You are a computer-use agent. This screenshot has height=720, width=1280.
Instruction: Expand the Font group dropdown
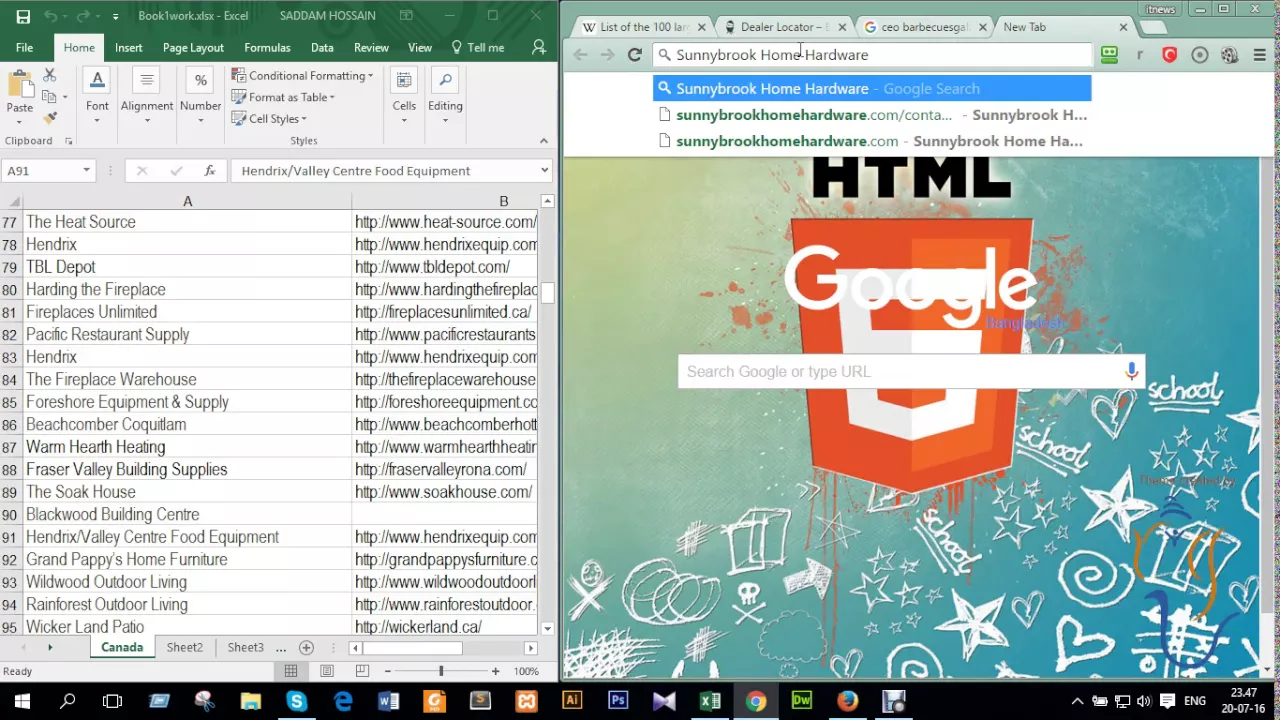(97, 121)
